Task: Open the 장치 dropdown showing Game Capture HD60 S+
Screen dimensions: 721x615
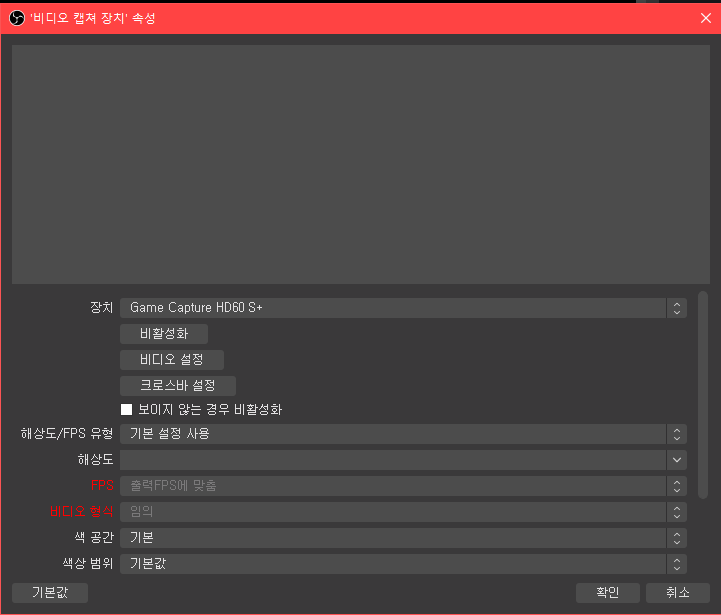Action: (403, 308)
